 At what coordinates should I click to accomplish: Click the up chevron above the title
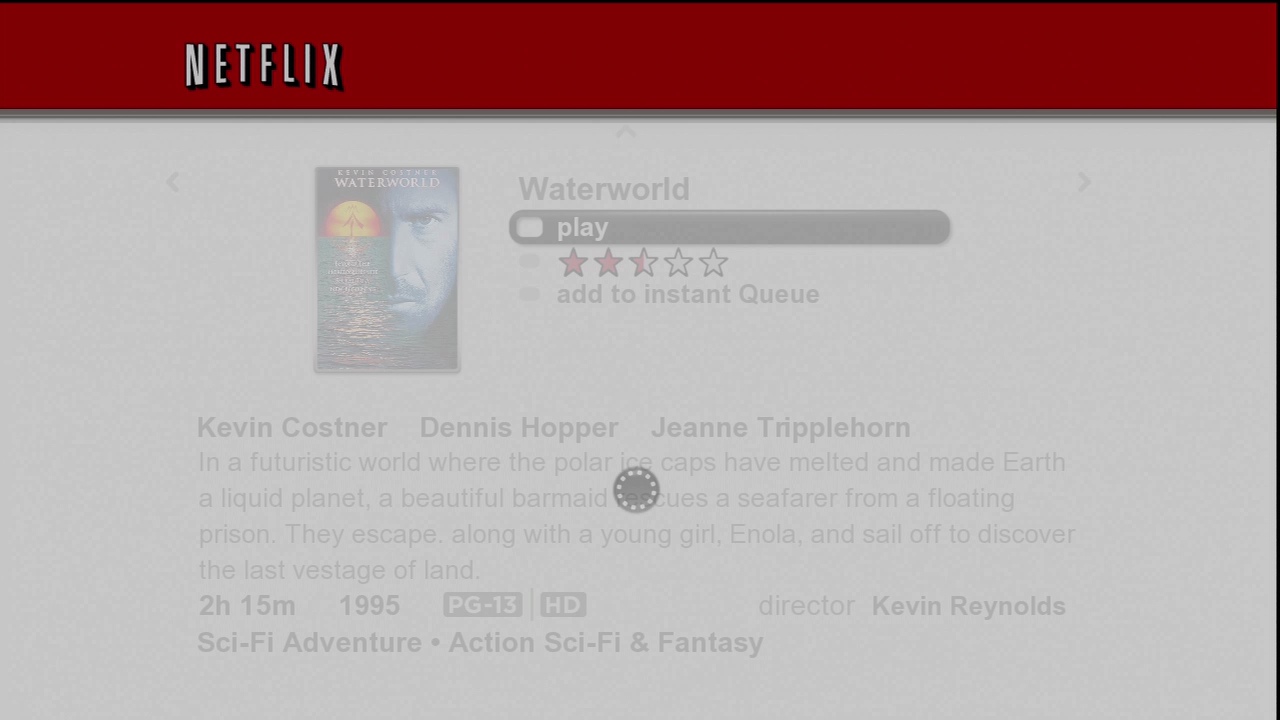(626, 131)
